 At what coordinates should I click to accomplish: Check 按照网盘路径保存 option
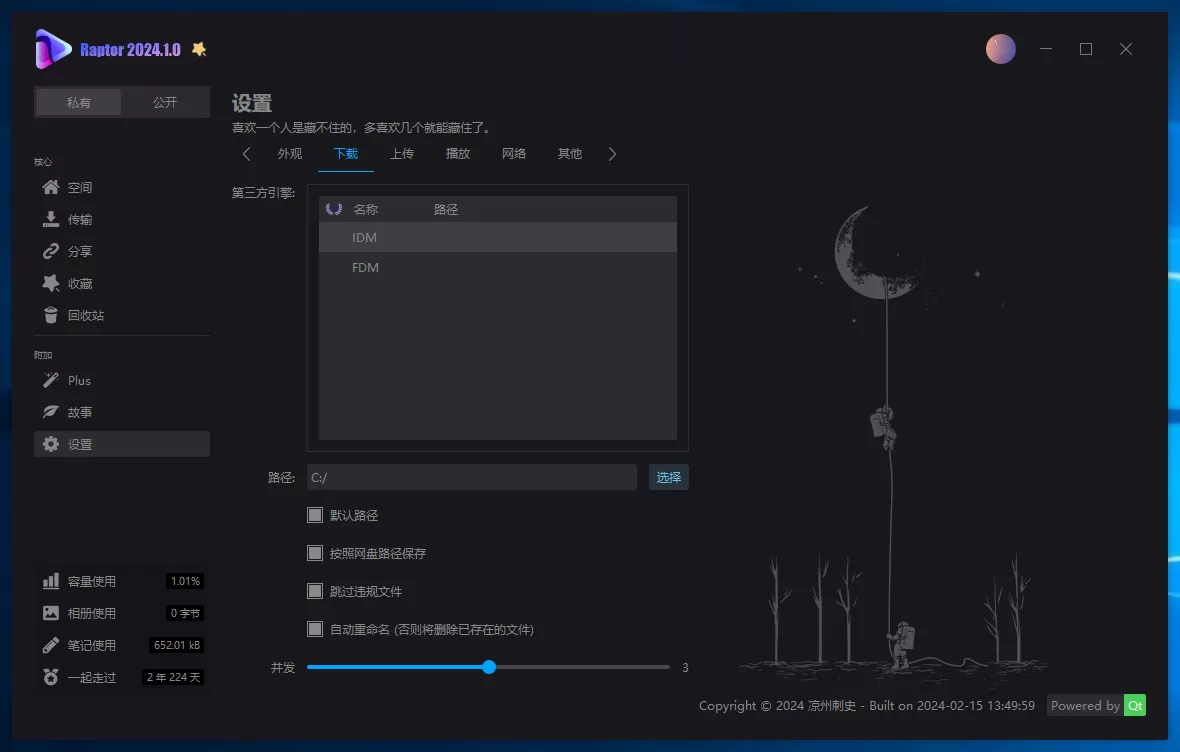tap(314, 553)
